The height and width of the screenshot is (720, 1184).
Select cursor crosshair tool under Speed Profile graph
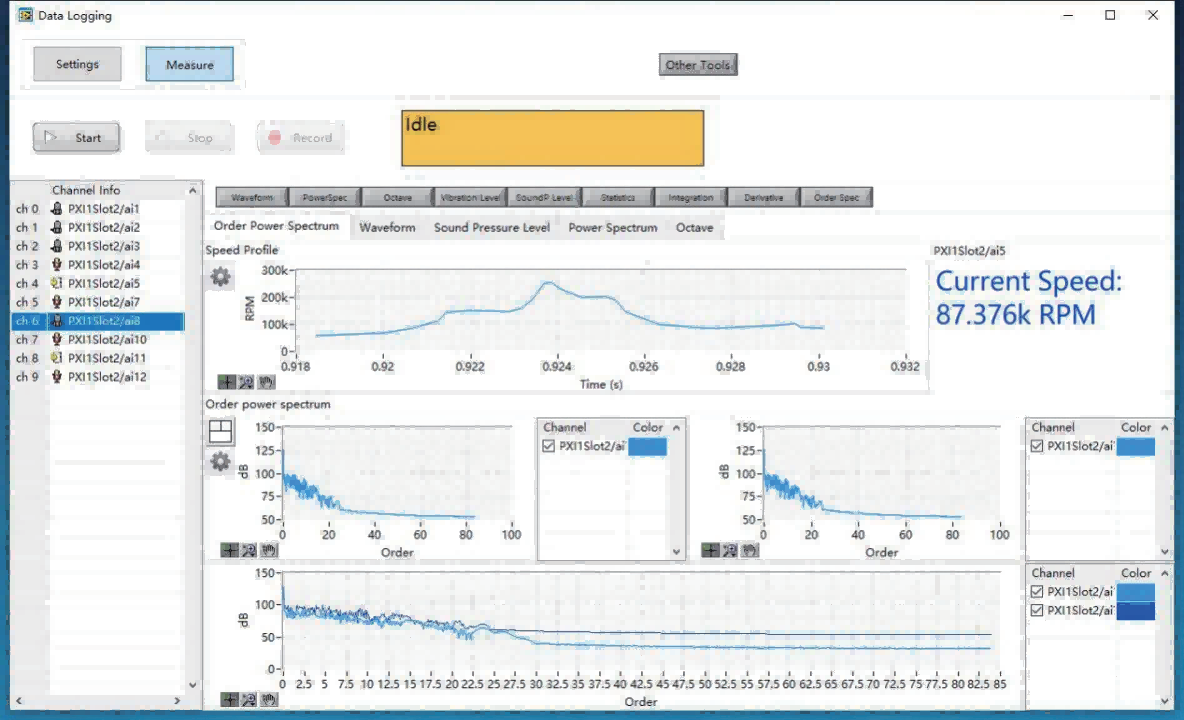click(x=227, y=382)
